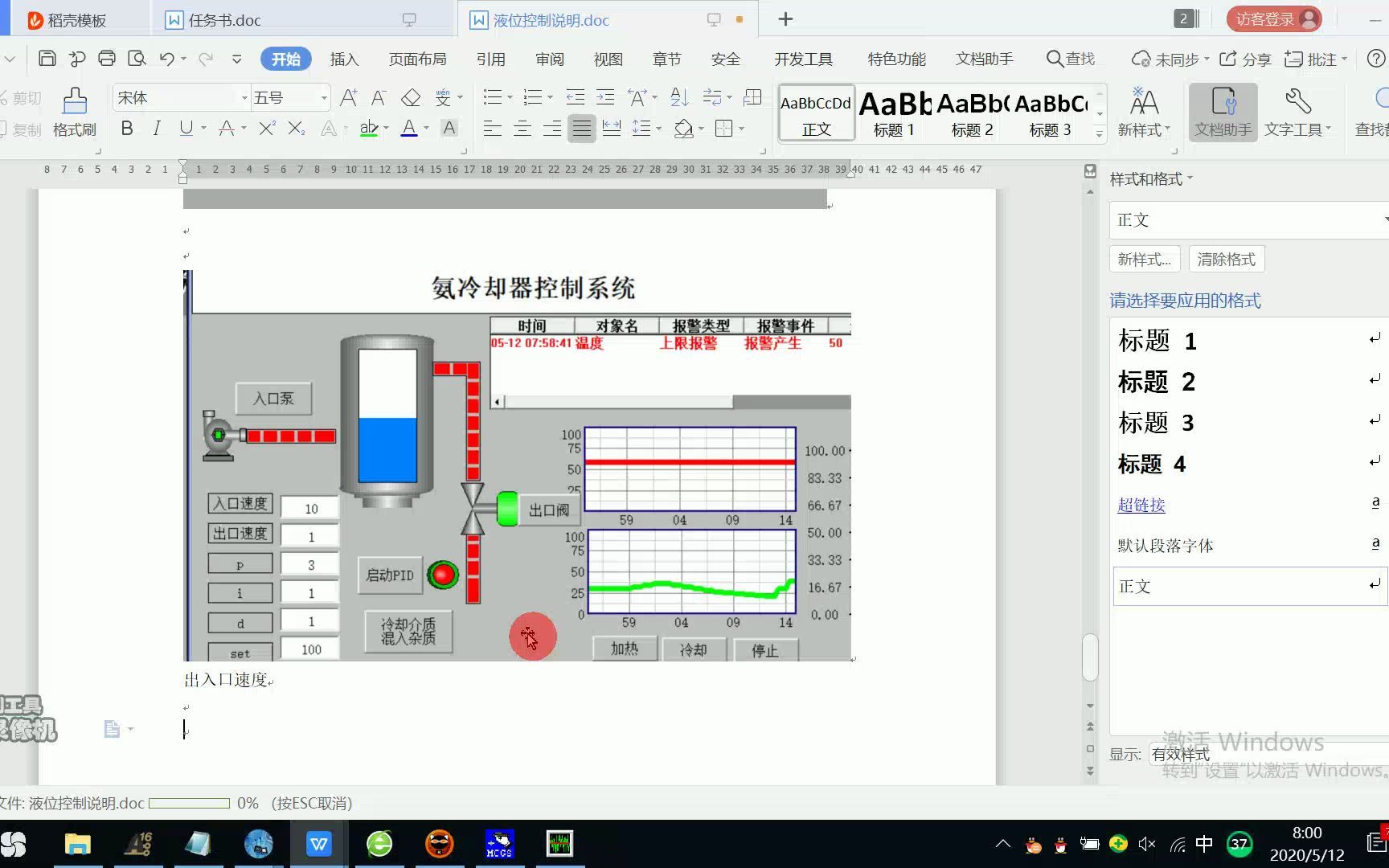Clear formatting with eraser icon
Screen dimensions: 1389x868
[x=411, y=98]
